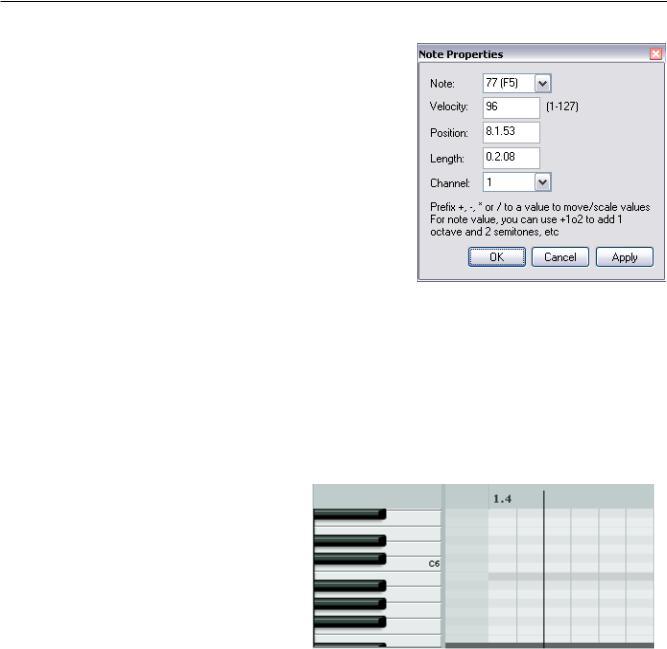Click the Cancel button

(x=560, y=257)
